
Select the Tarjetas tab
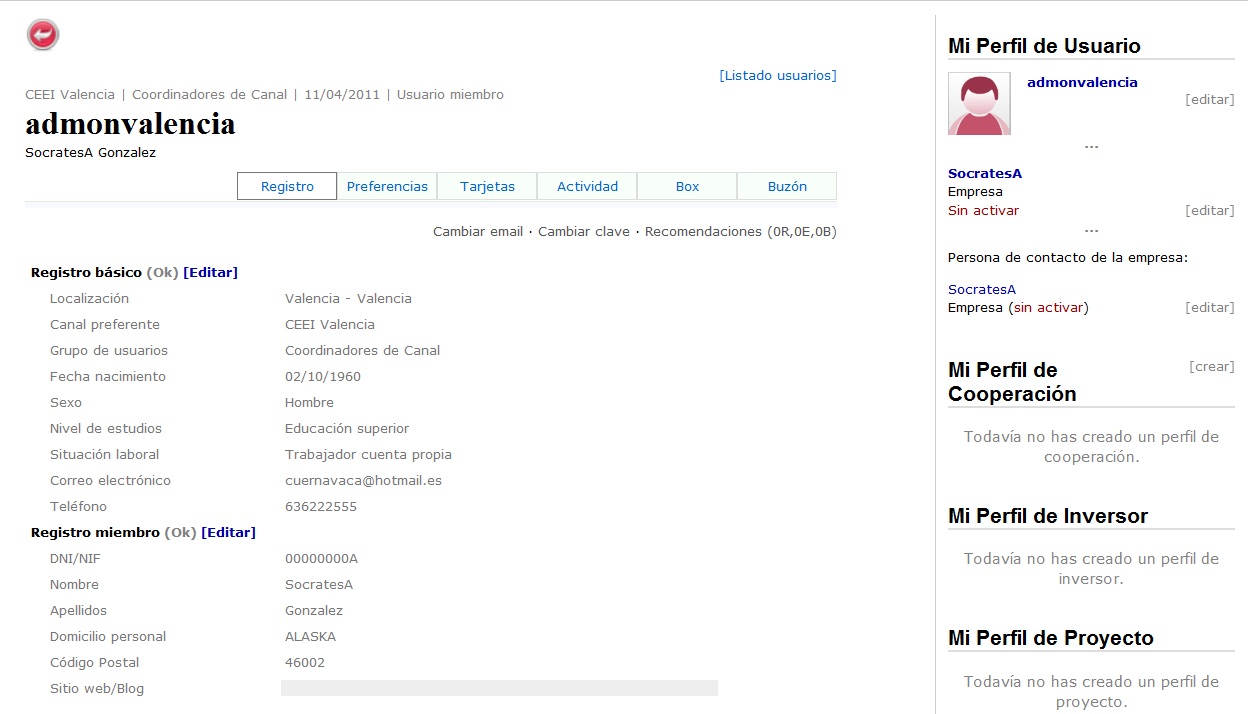tap(487, 186)
